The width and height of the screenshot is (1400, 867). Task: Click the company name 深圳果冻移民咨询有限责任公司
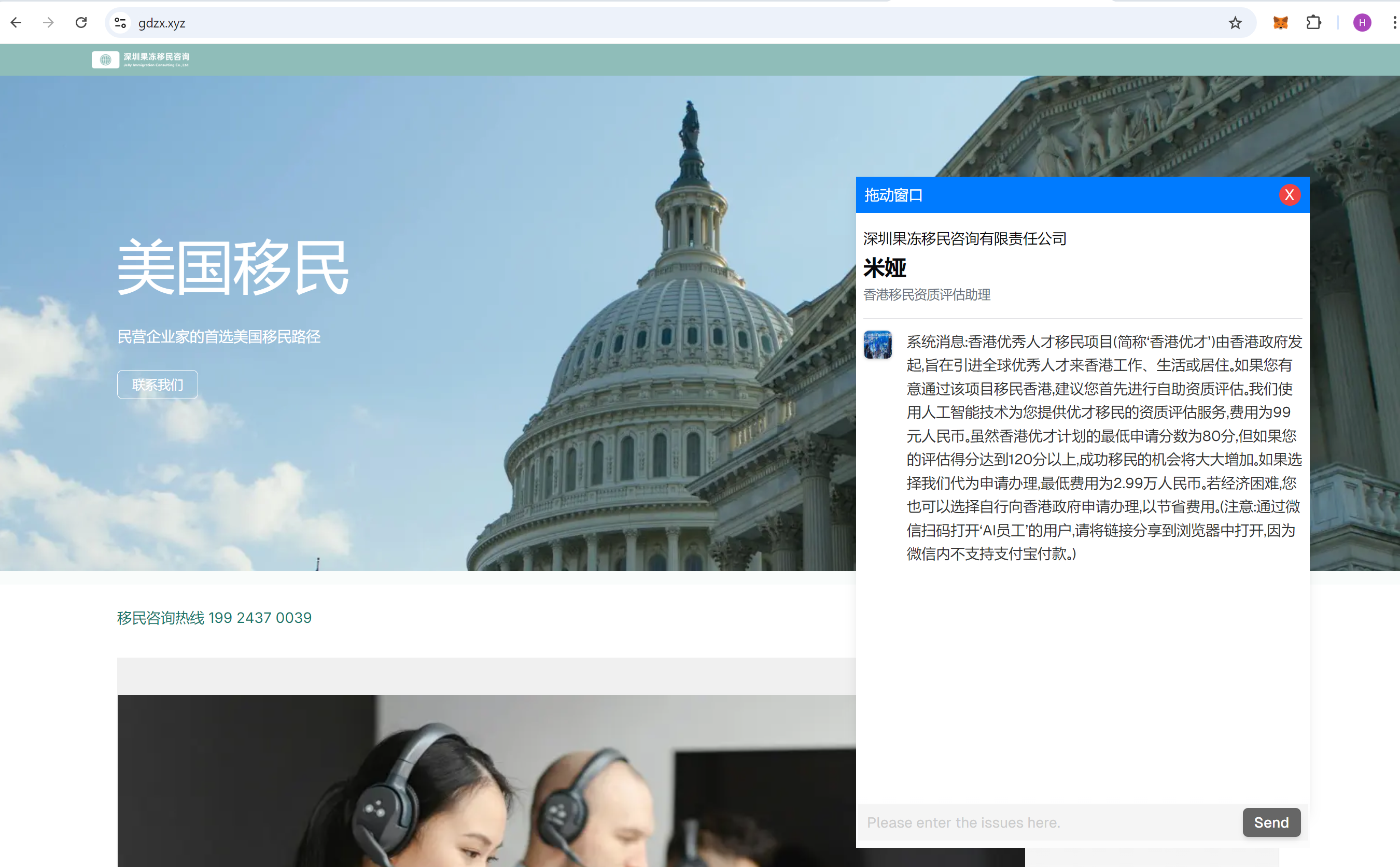(964, 238)
